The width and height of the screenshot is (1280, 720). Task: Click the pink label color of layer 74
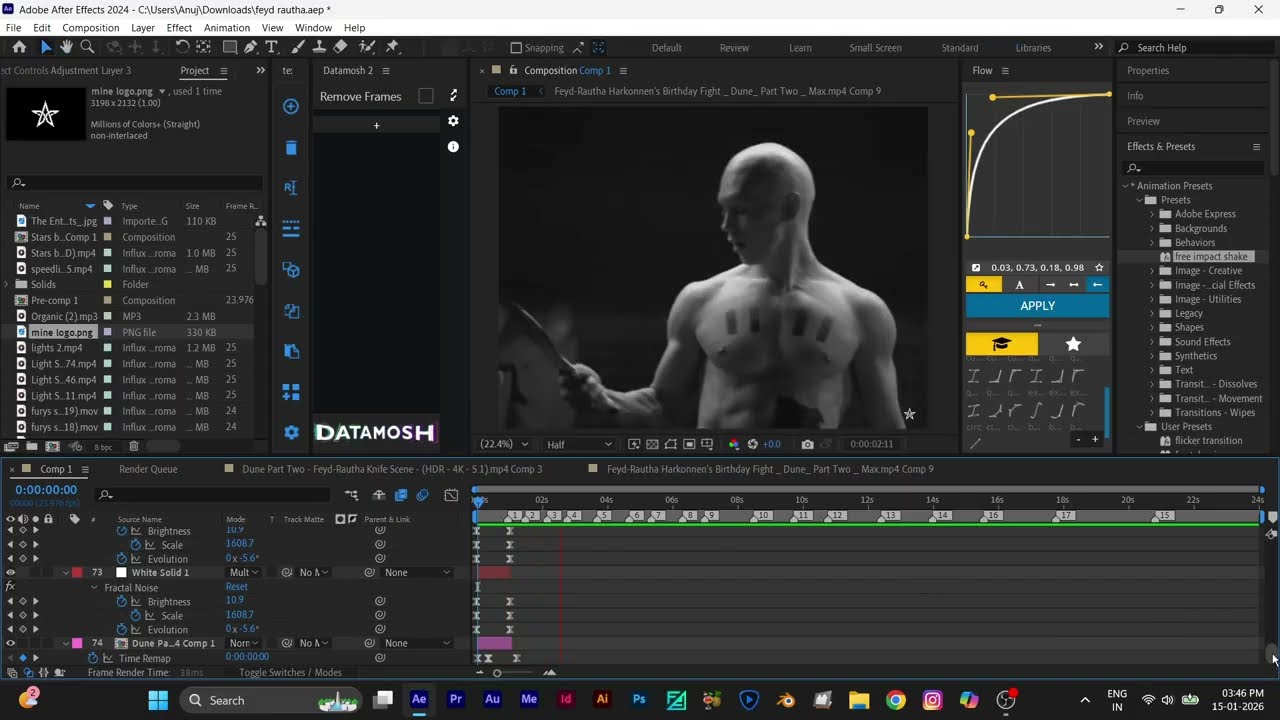[78, 643]
